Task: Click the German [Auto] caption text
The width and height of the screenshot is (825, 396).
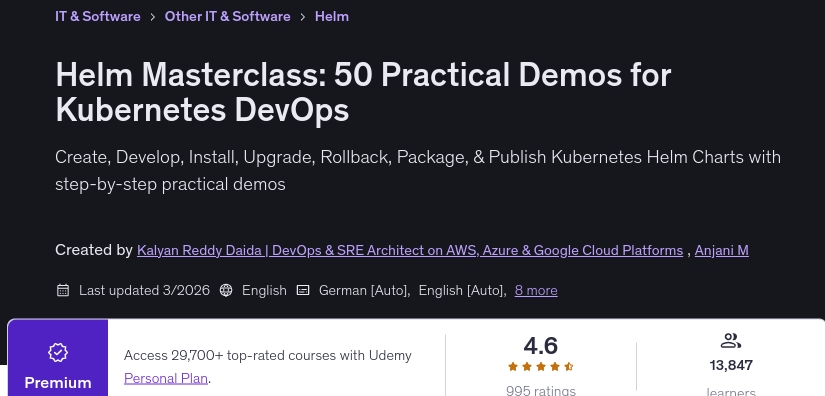Action: [x=364, y=290]
